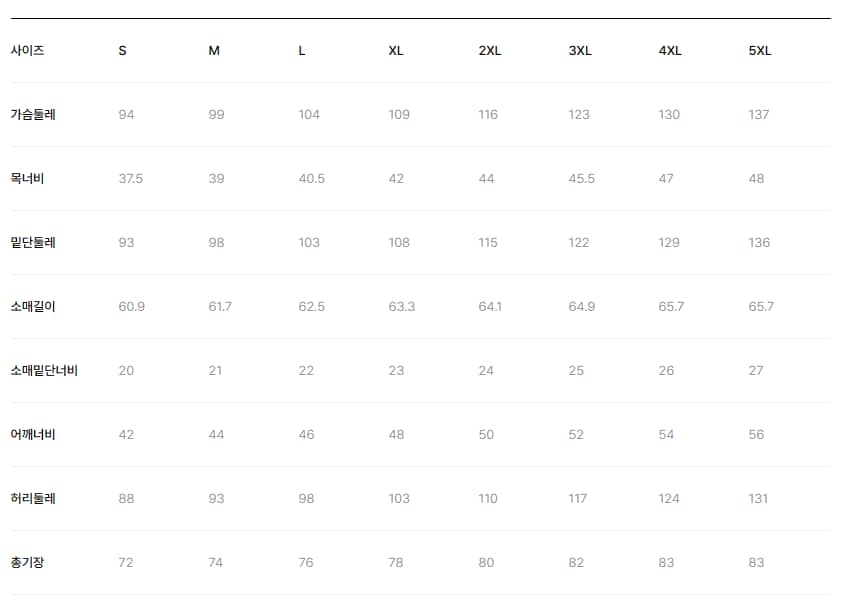Select the 37.5 neck width value
Image resolution: width=843 pixels, height=604 pixels.
click(x=131, y=179)
